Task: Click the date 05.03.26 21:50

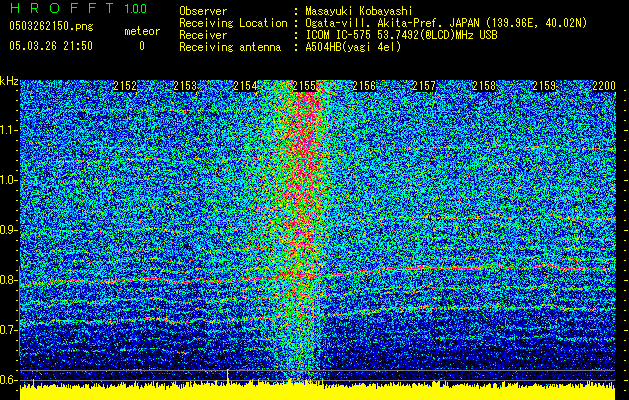Action: [51, 46]
